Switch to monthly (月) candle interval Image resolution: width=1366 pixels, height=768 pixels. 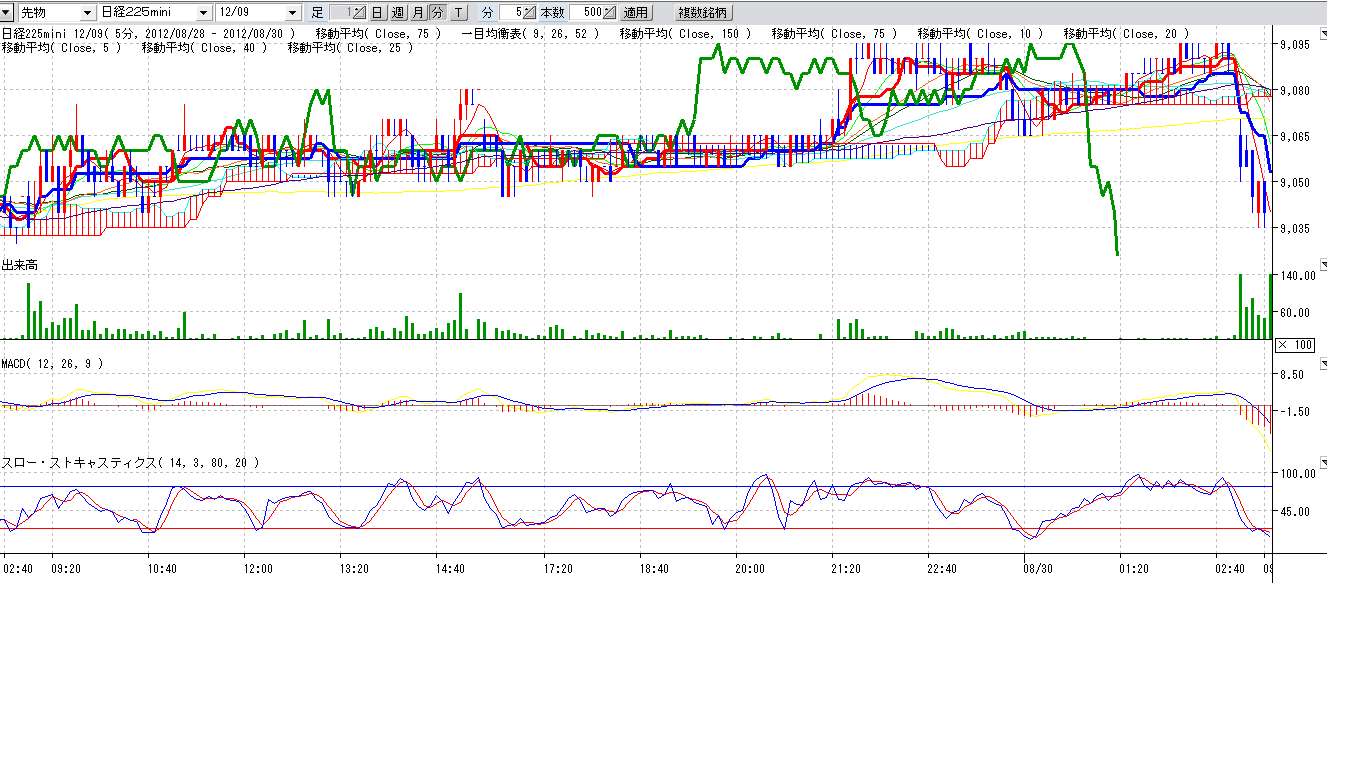[418, 13]
